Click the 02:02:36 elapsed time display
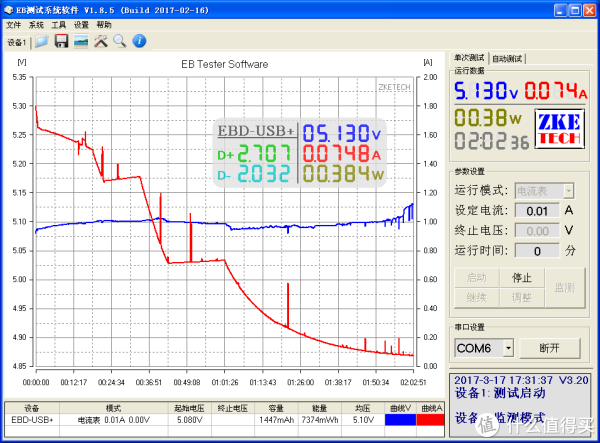Viewport: 600px width, 443px height. click(x=492, y=141)
